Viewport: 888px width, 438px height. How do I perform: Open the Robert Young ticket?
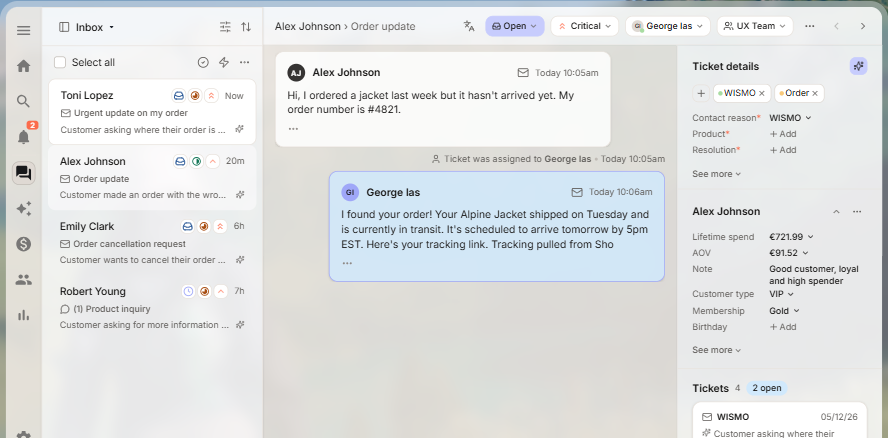click(152, 308)
